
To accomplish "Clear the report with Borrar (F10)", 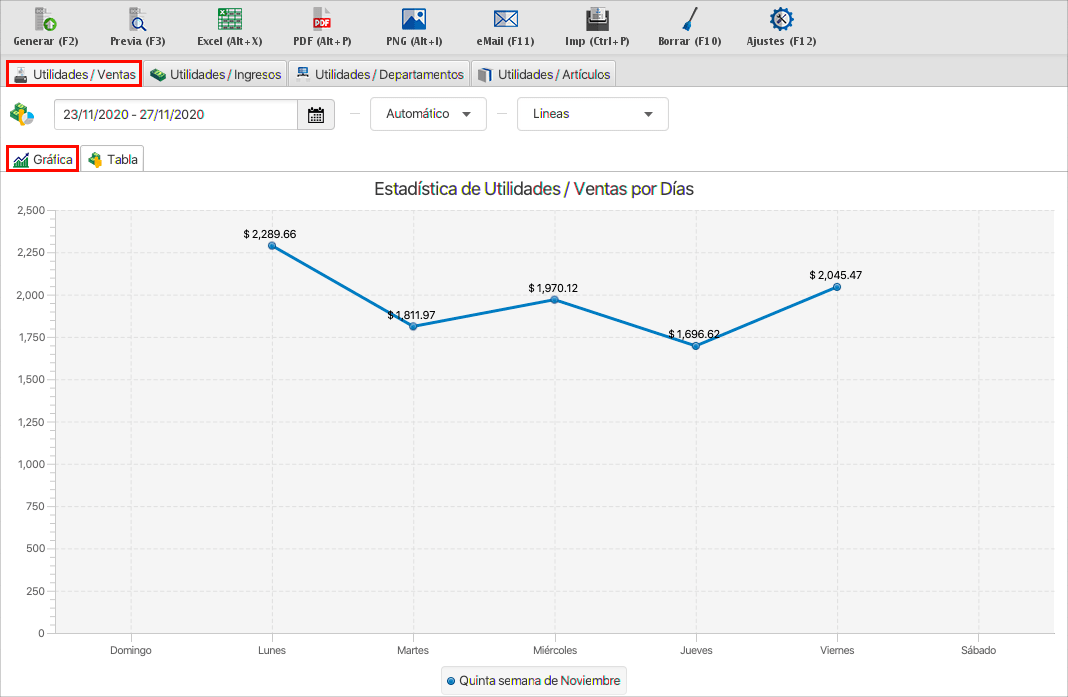I will pyautogui.click(x=689, y=20).
